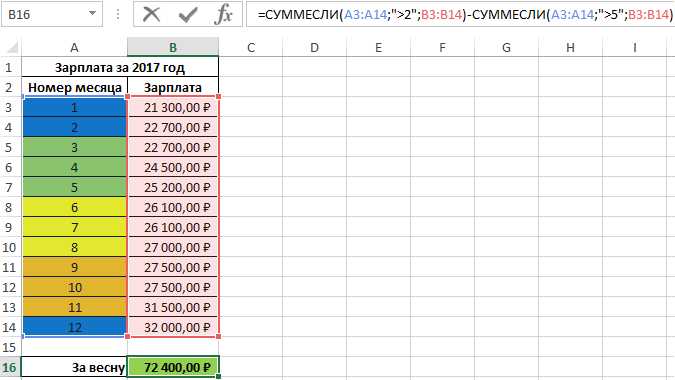
Task: Select column B header
Action: click(173, 47)
